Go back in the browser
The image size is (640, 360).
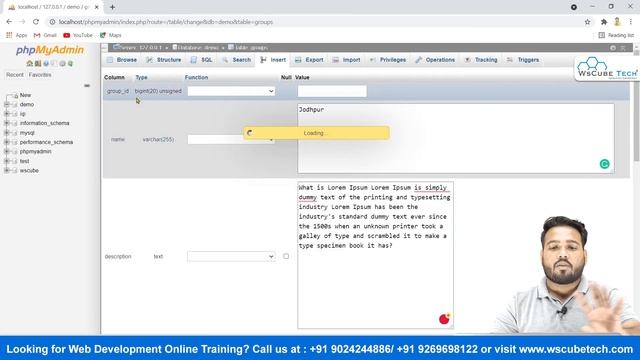(x=9, y=22)
